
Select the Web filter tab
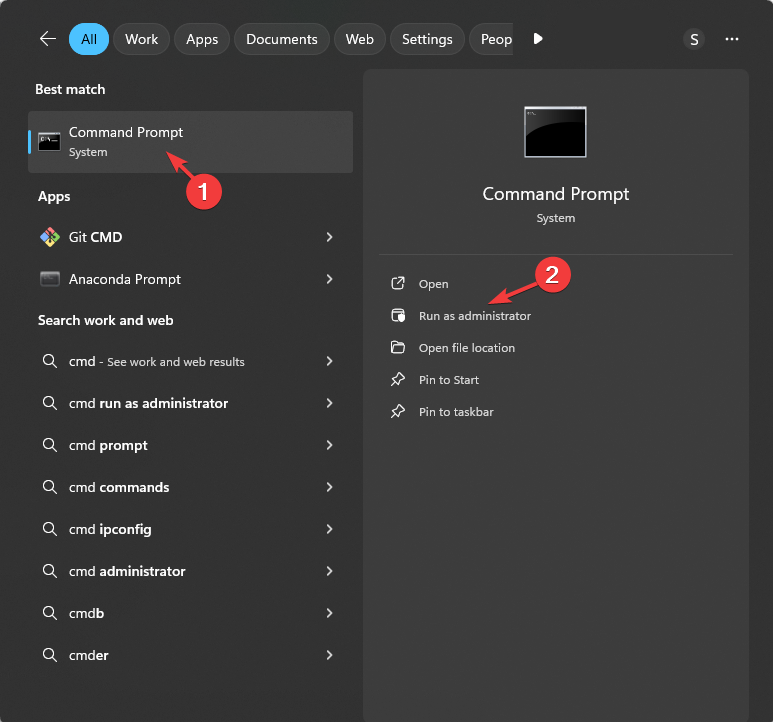360,39
